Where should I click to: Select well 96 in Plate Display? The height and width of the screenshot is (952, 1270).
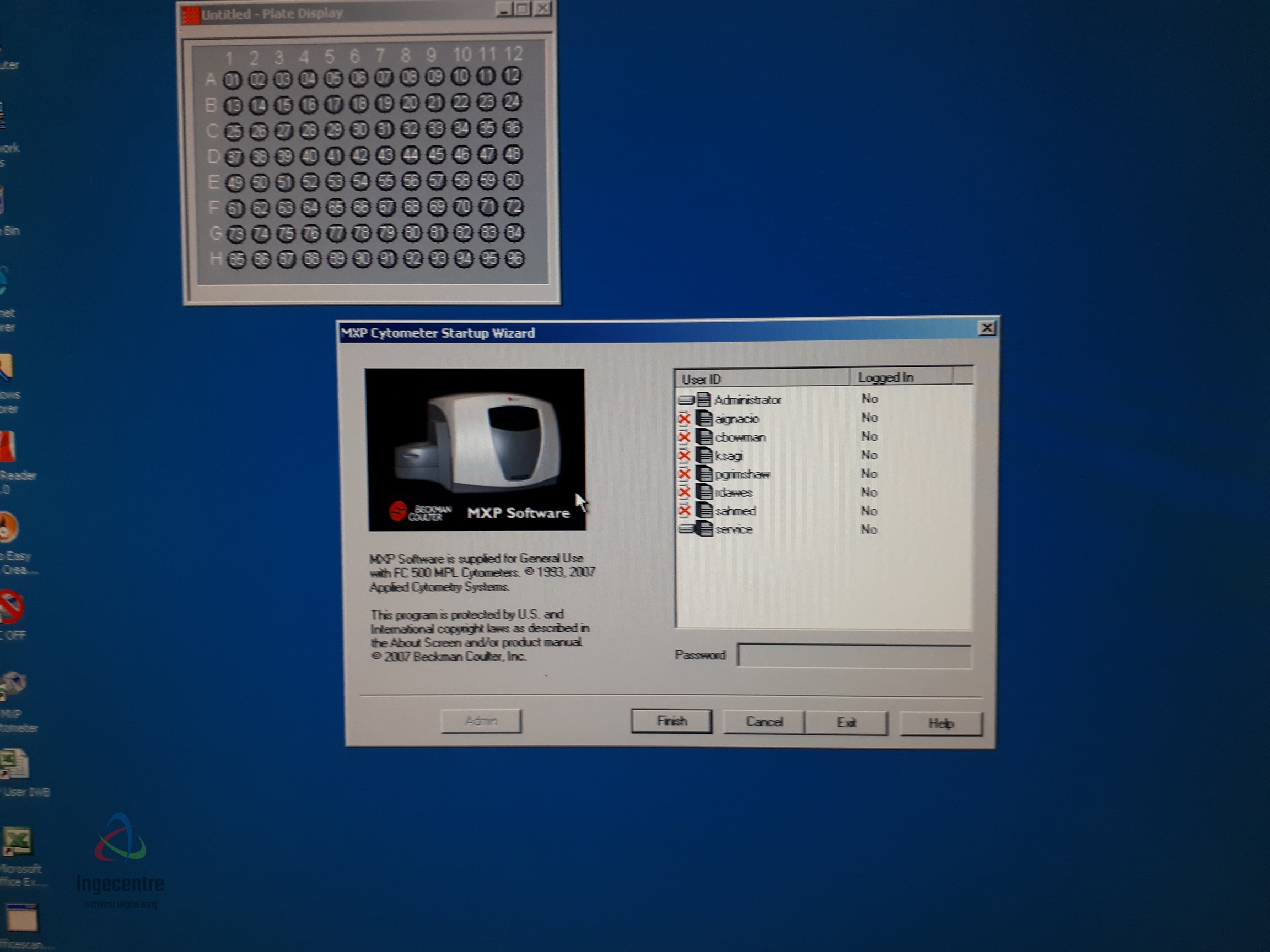(515, 259)
